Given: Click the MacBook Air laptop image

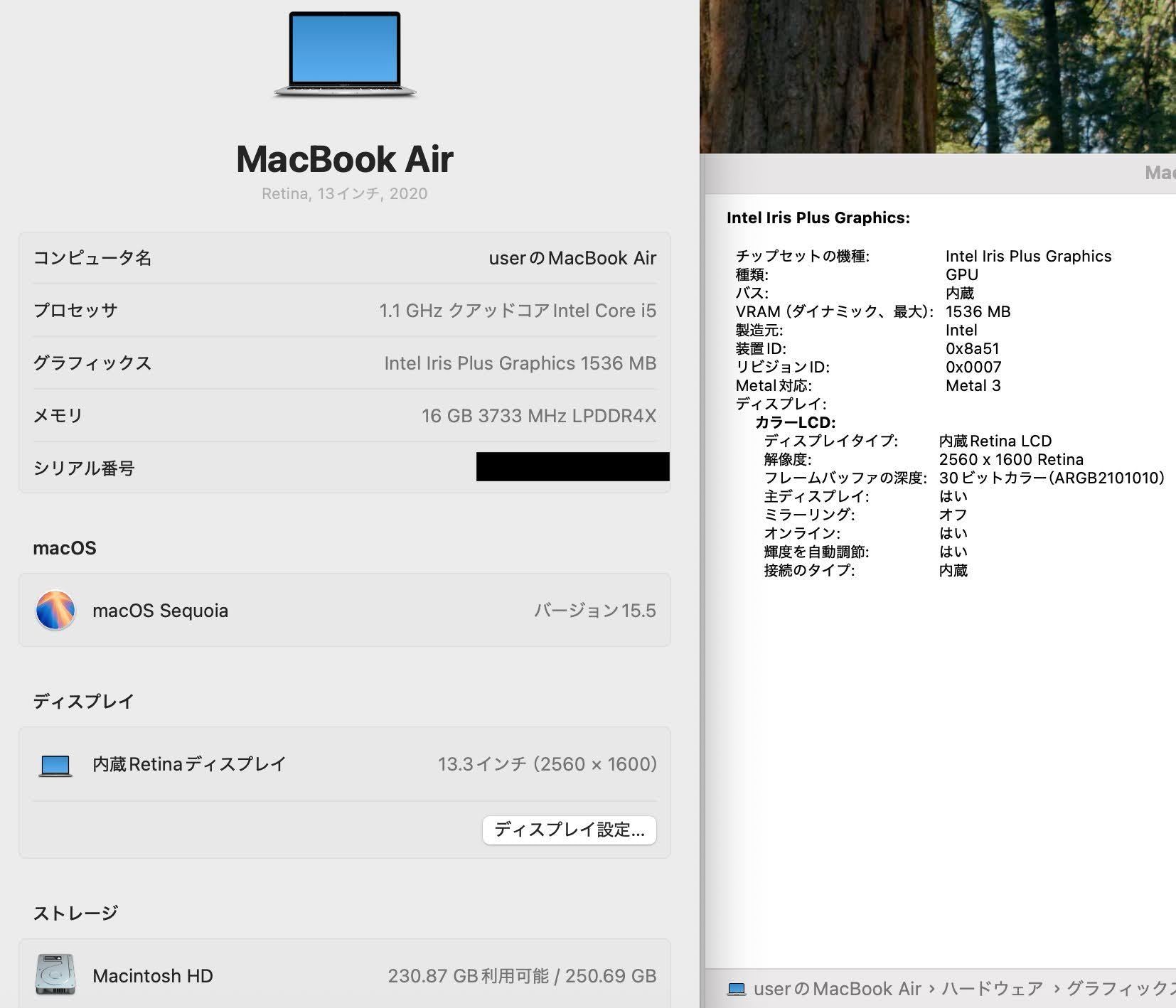Looking at the screenshot, I should [345, 55].
